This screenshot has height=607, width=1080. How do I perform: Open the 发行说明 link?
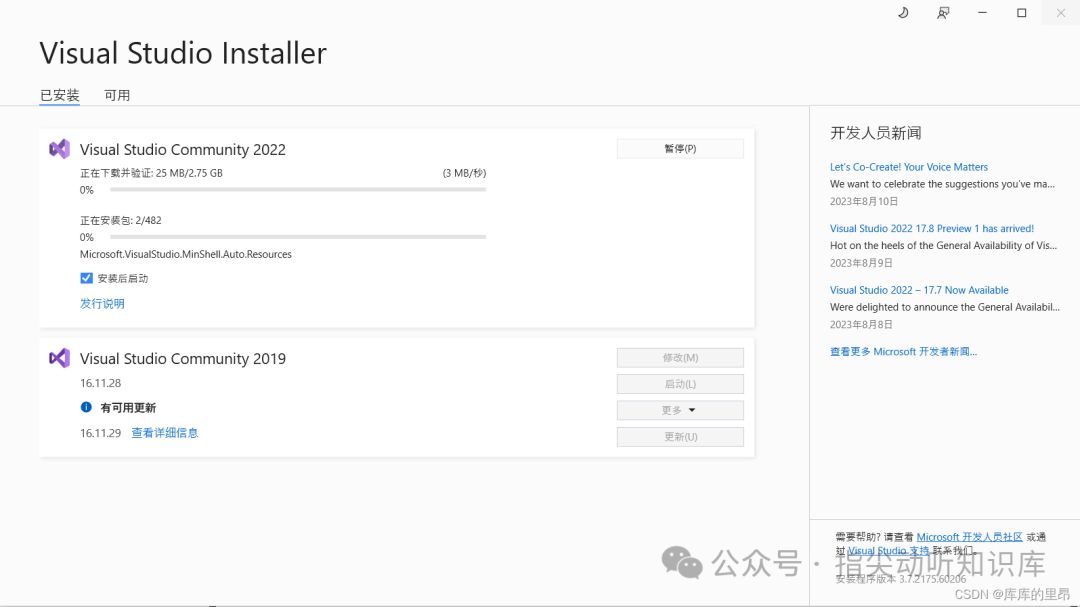pyautogui.click(x=102, y=304)
